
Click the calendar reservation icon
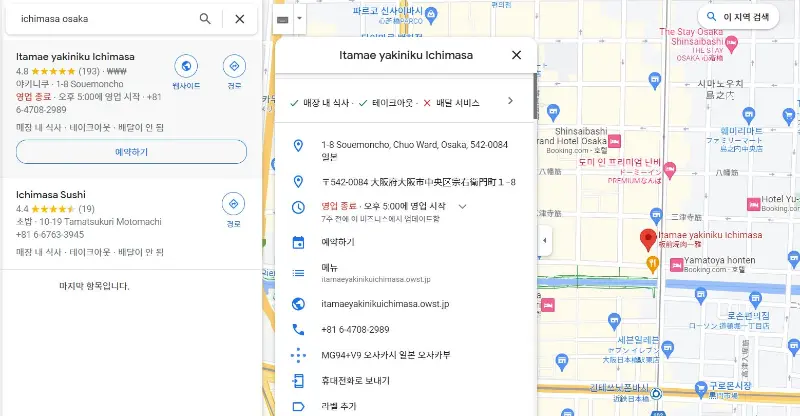[298, 242]
